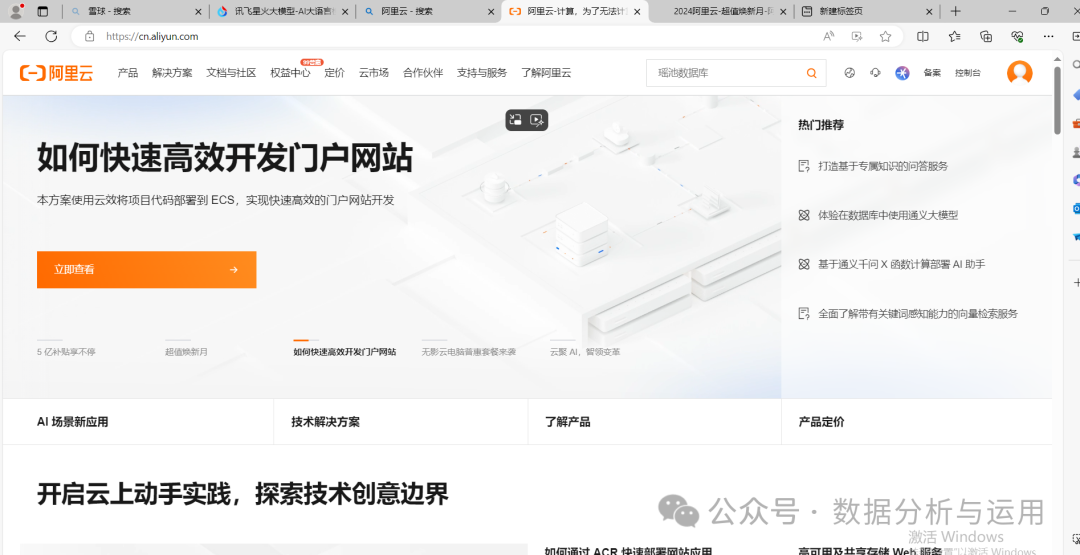
Task: Open 全面了解带有关键词感知能力的向量检索服务 link
Action: point(917,314)
